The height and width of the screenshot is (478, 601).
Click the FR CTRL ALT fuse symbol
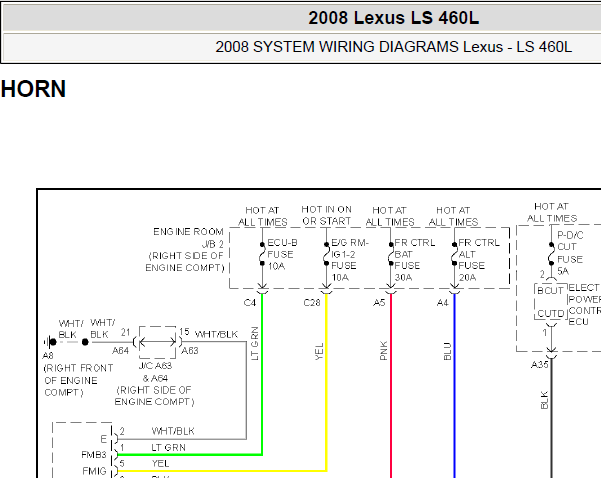click(455, 254)
